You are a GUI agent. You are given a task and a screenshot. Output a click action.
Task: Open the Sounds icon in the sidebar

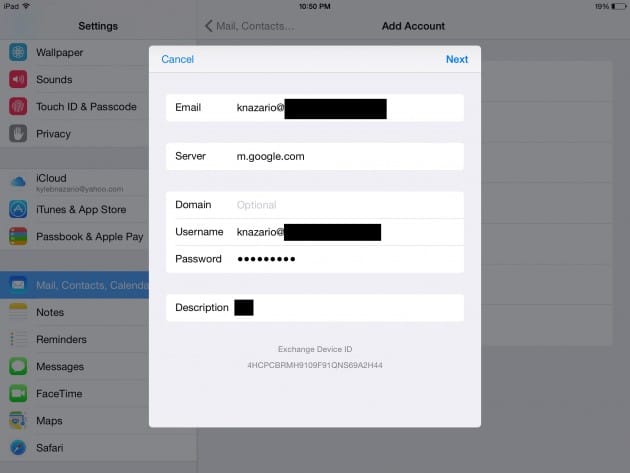pyautogui.click(x=18, y=79)
